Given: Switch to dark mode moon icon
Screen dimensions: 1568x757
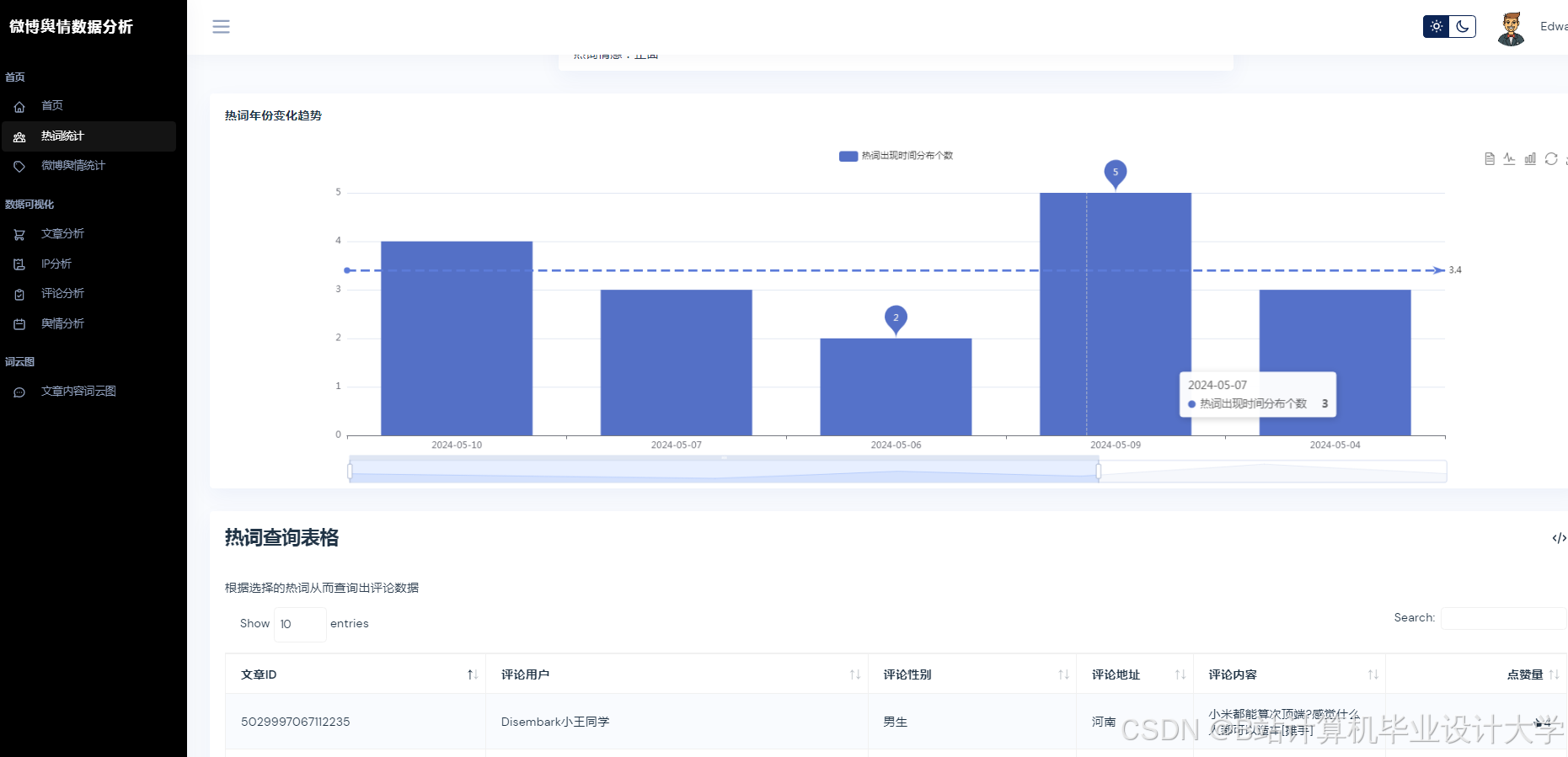Looking at the screenshot, I should pos(1463,27).
